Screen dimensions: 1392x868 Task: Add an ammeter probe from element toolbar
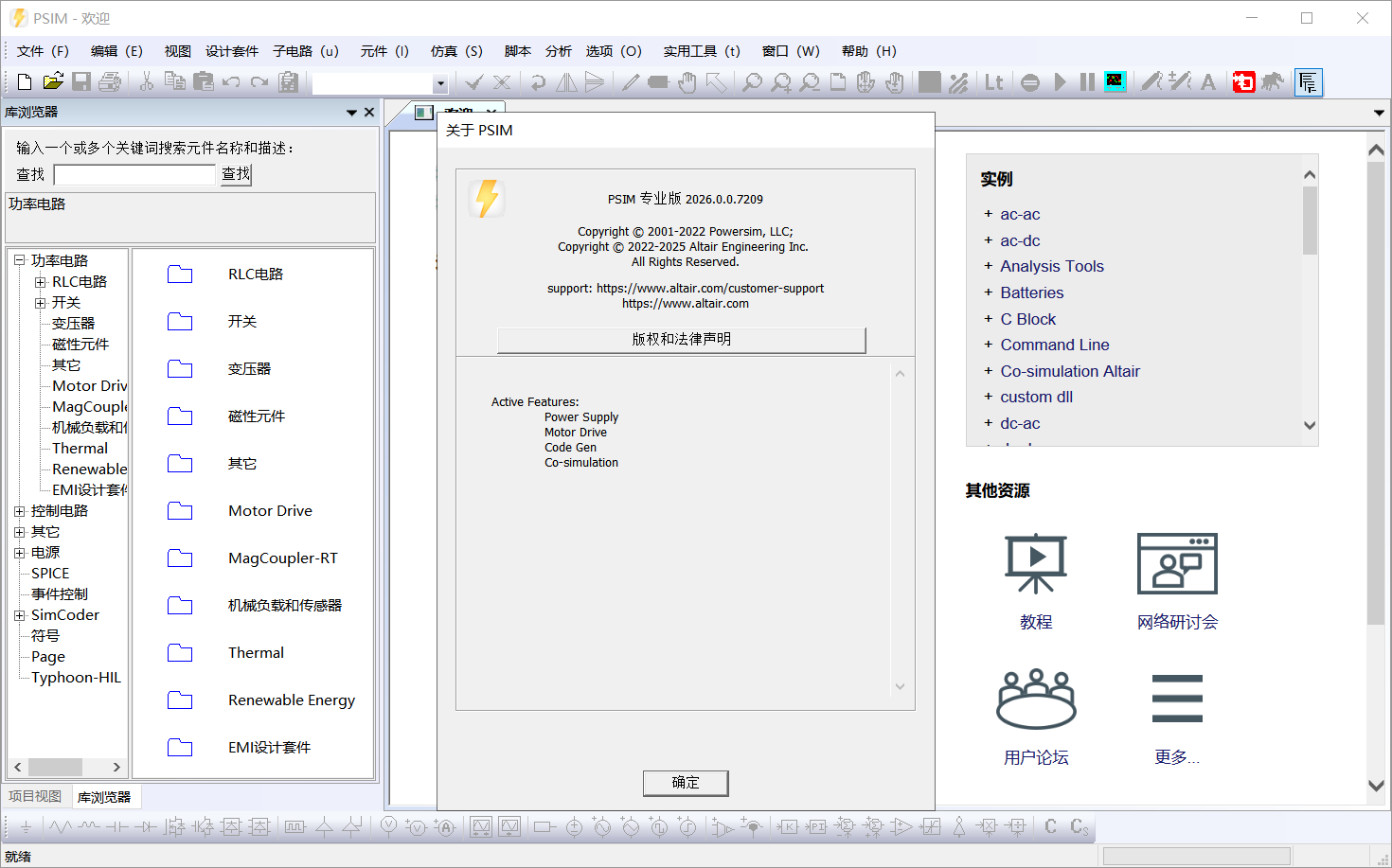coord(445,826)
